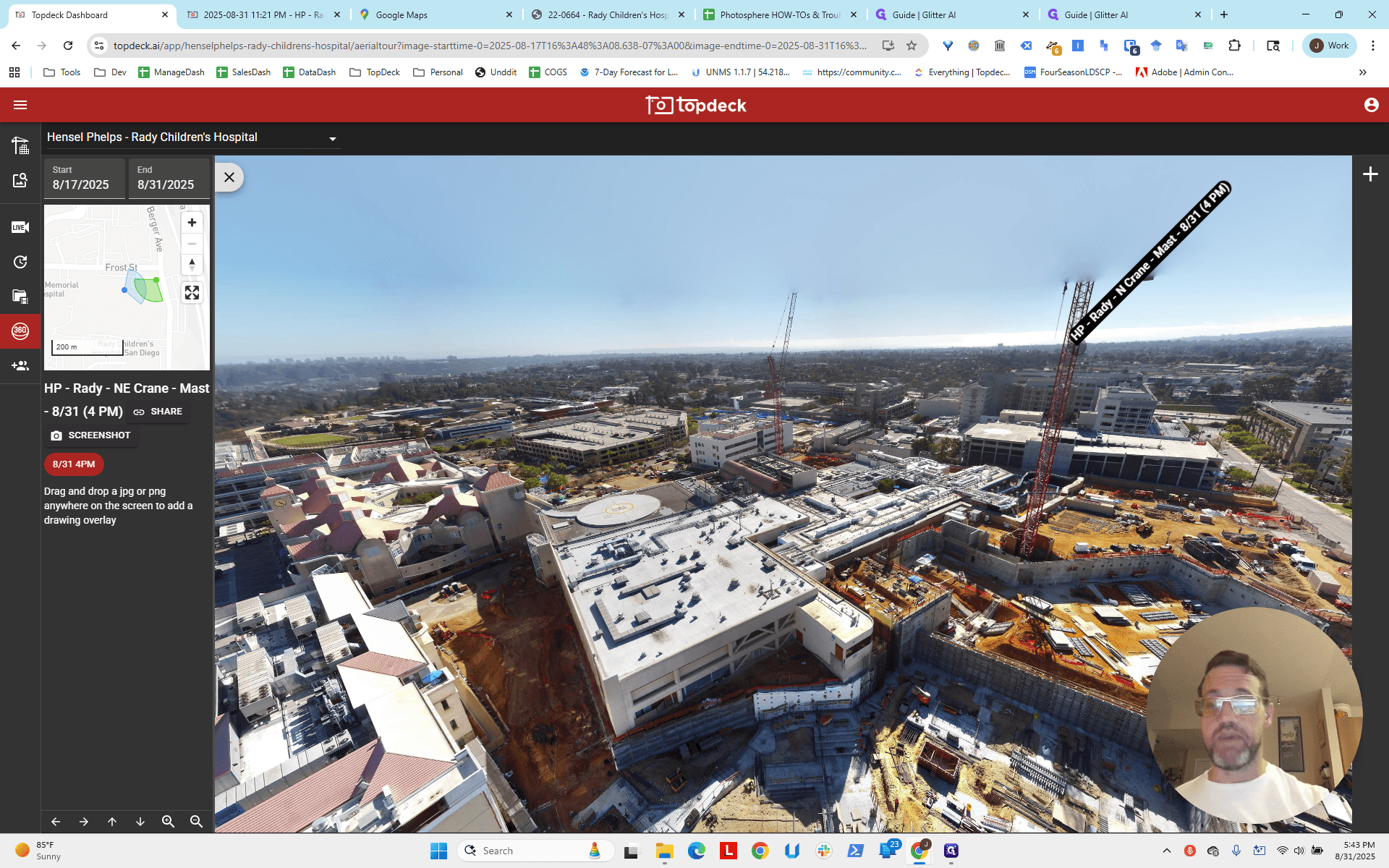Open the End date field 8/31/2025
The height and width of the screenshot is (868, 1389).
169,178
